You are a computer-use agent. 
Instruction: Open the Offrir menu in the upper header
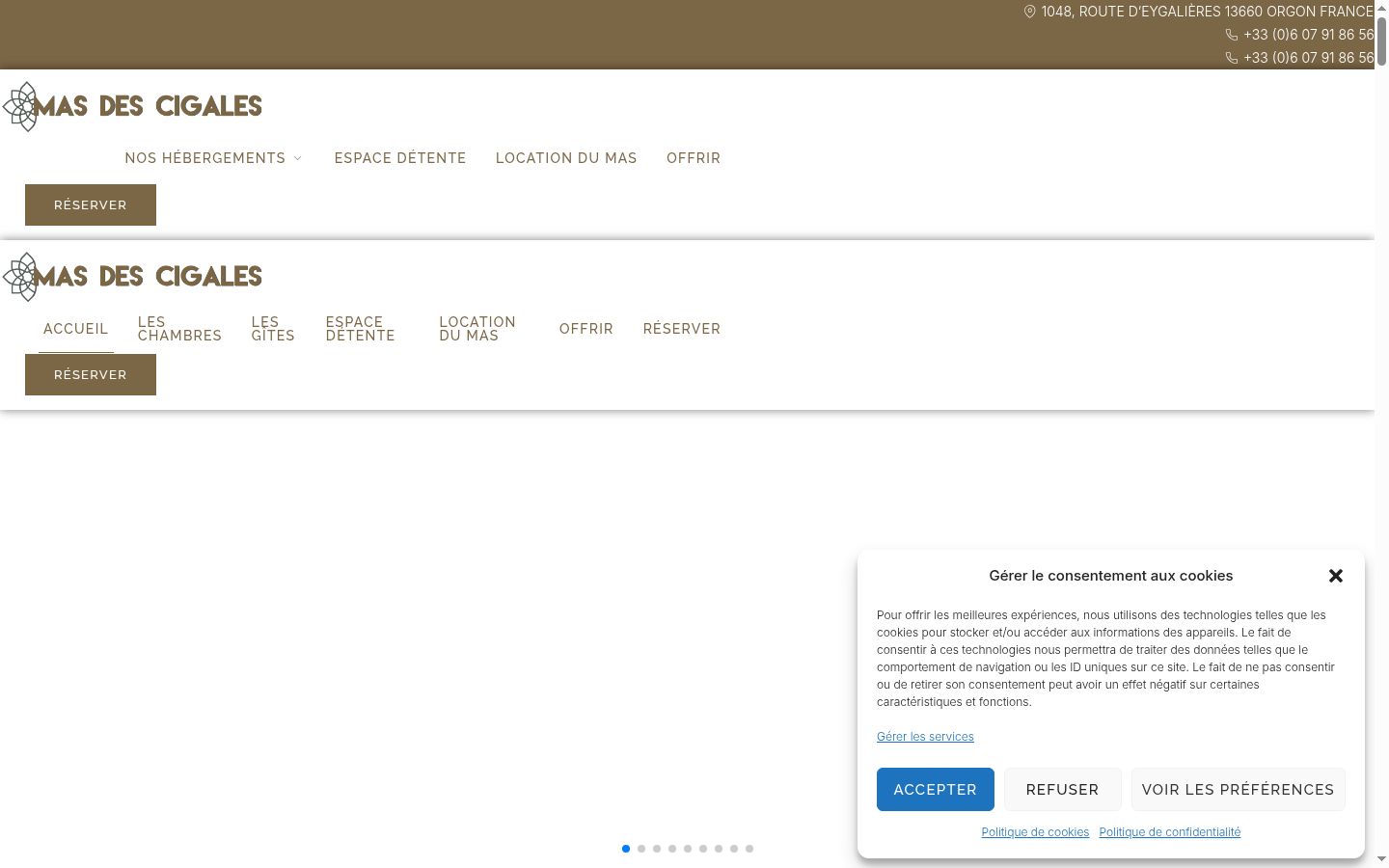(694, 158)
